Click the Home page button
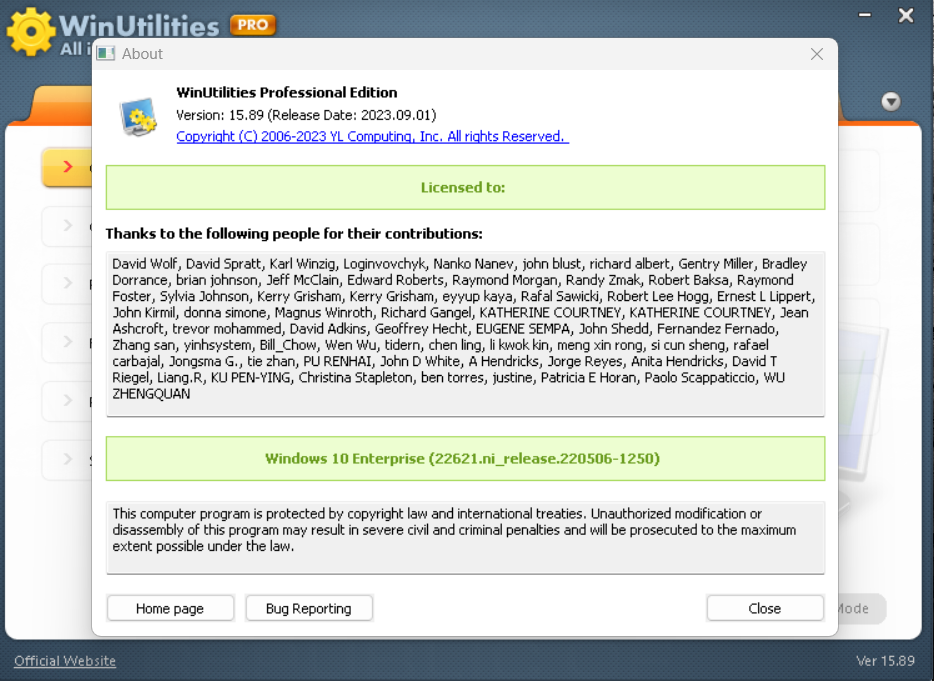 [170, 608]
